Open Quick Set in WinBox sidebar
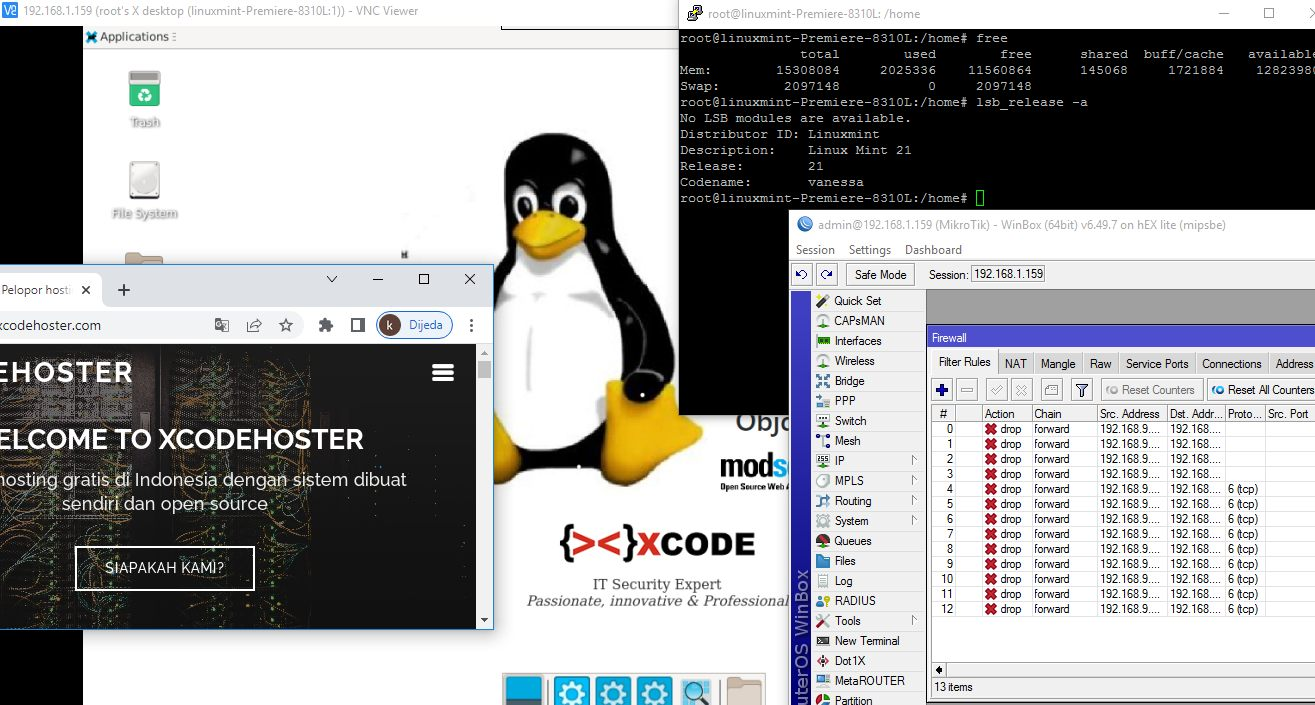This screenshot has height=705, width=1315. [858, 301]
